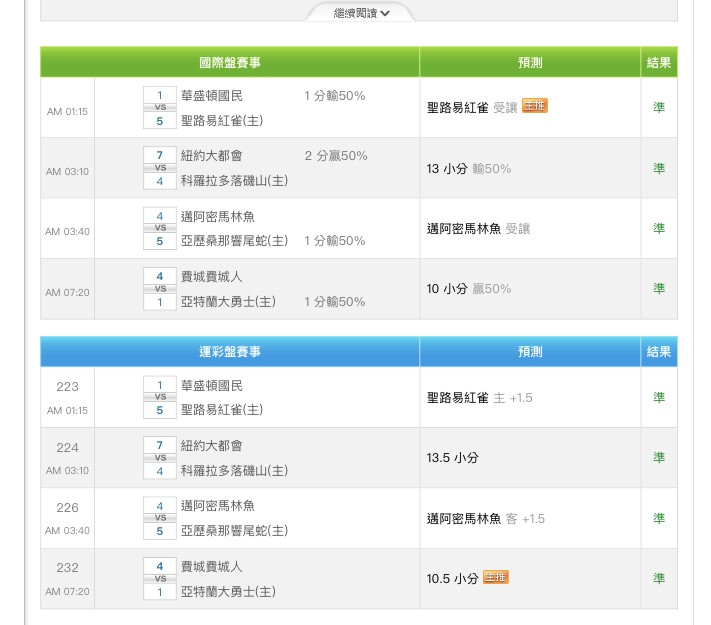Click game number 226
Viewport: 711px width, 625px height.
[x=67, y=508]
